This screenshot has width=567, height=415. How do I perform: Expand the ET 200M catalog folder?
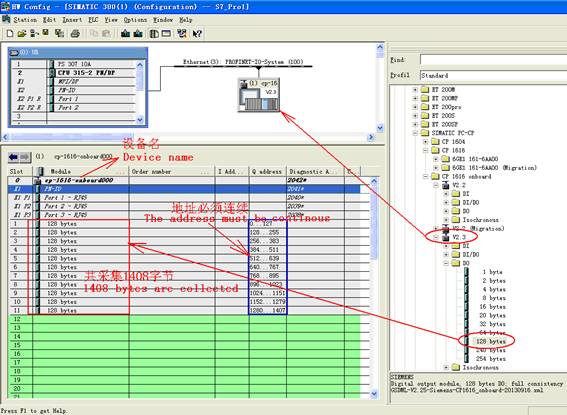click(415, 90)
